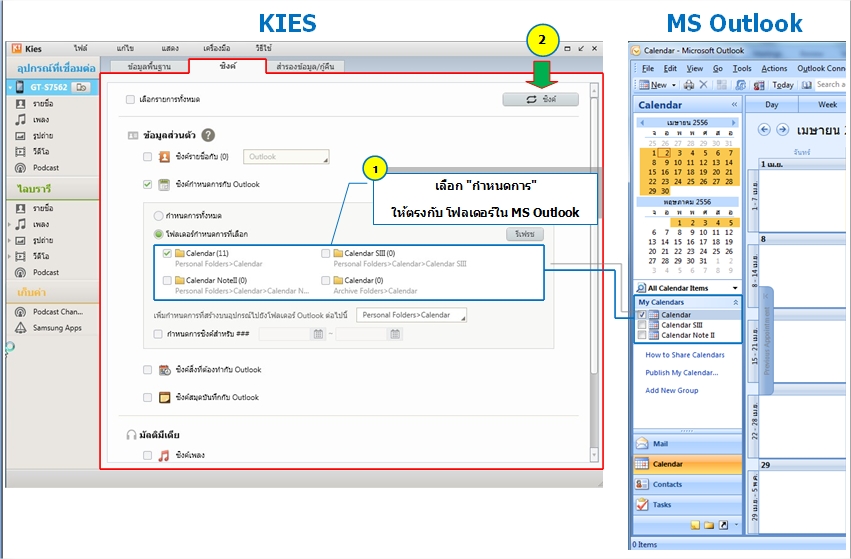Tick Calendar SIII checkbox in Outlook My Calendars
This screenshot has height=559, width=851.
pos(642,325)
